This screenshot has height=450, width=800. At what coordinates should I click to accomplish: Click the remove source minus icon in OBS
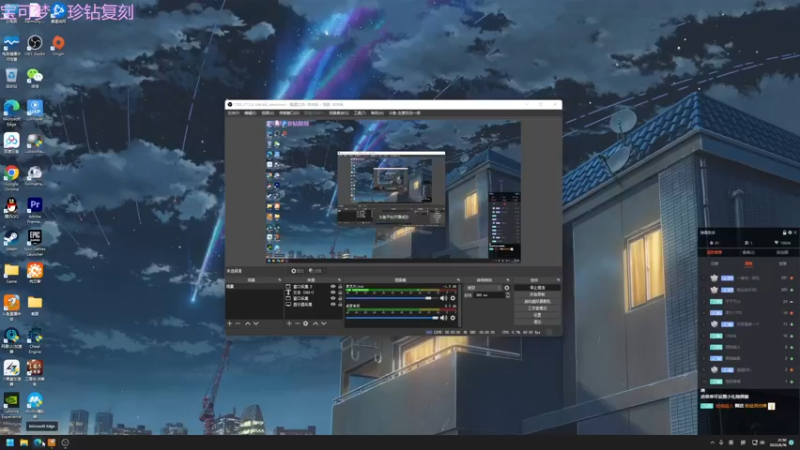pos(297,323)
